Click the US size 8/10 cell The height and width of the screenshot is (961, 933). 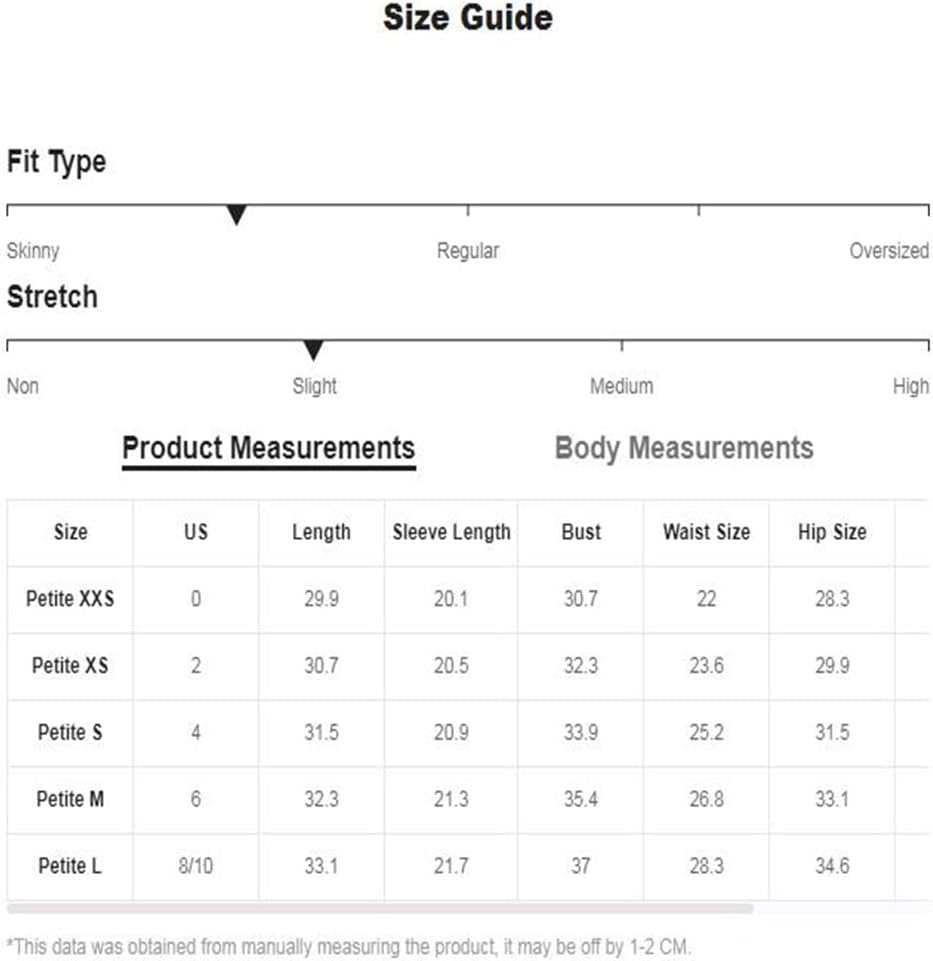[196, 866]
